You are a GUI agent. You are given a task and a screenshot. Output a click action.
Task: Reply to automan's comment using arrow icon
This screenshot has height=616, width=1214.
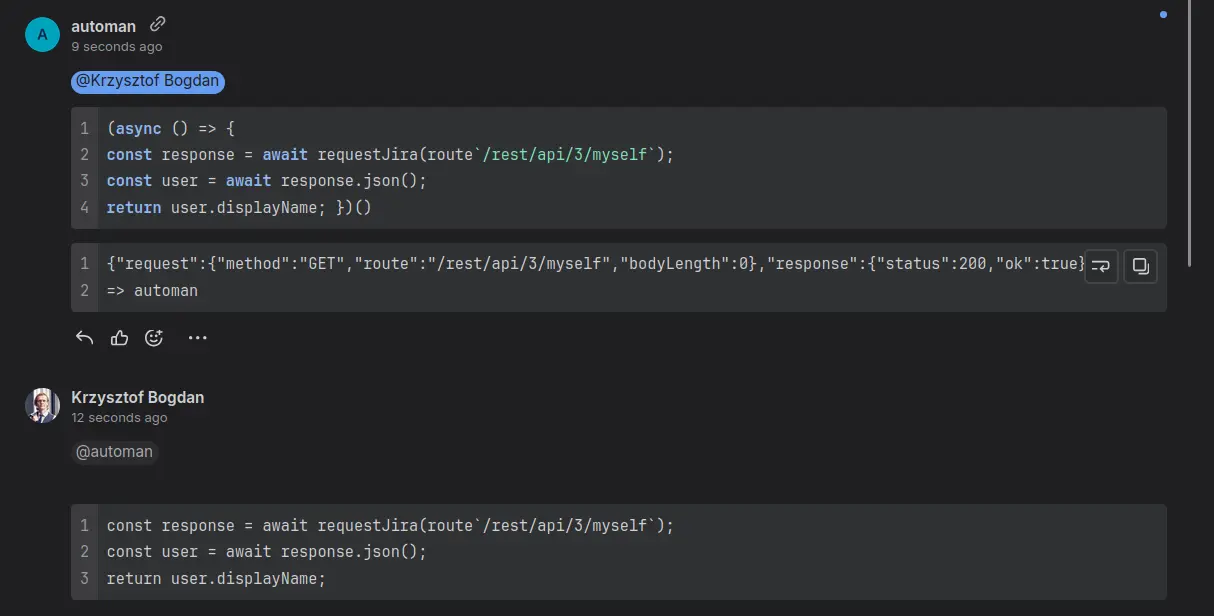pyautogui.click(x=85, y=338)
